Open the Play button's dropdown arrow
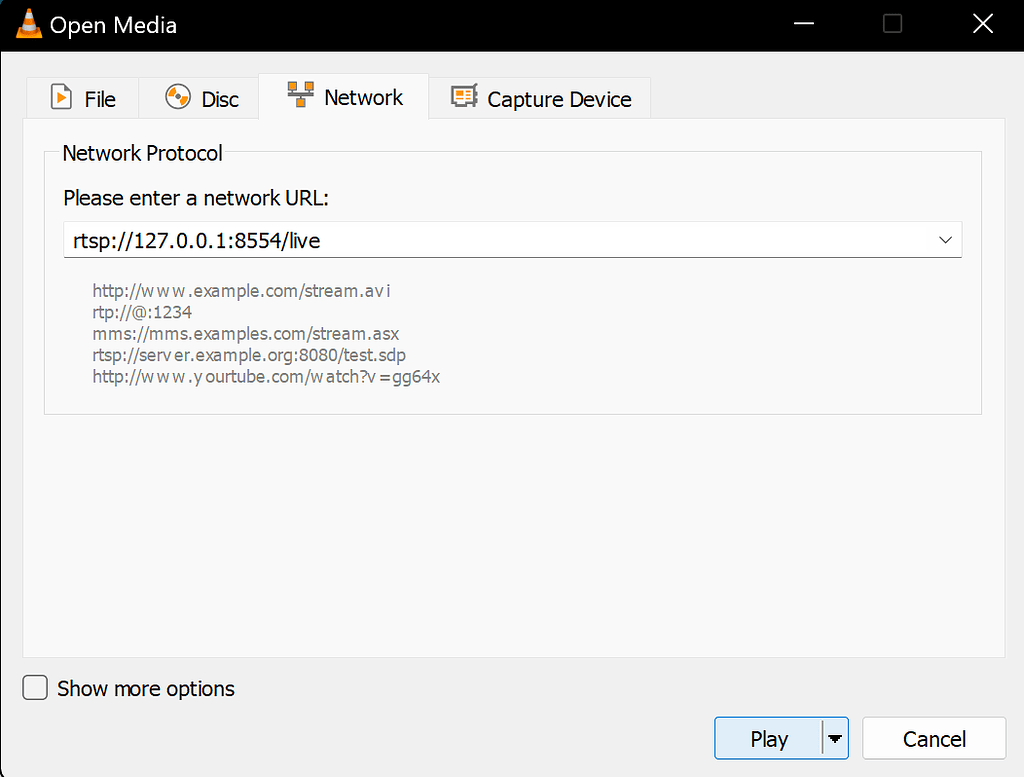Image resolution: width=1024 pixels, height=777 pixels. click(834, 739)
